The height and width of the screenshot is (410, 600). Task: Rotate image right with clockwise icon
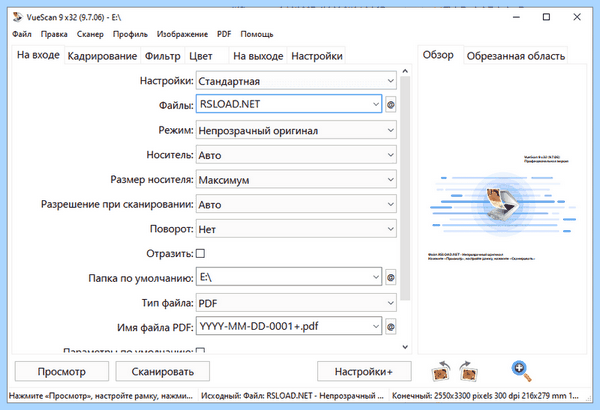(x=468, y=371)
